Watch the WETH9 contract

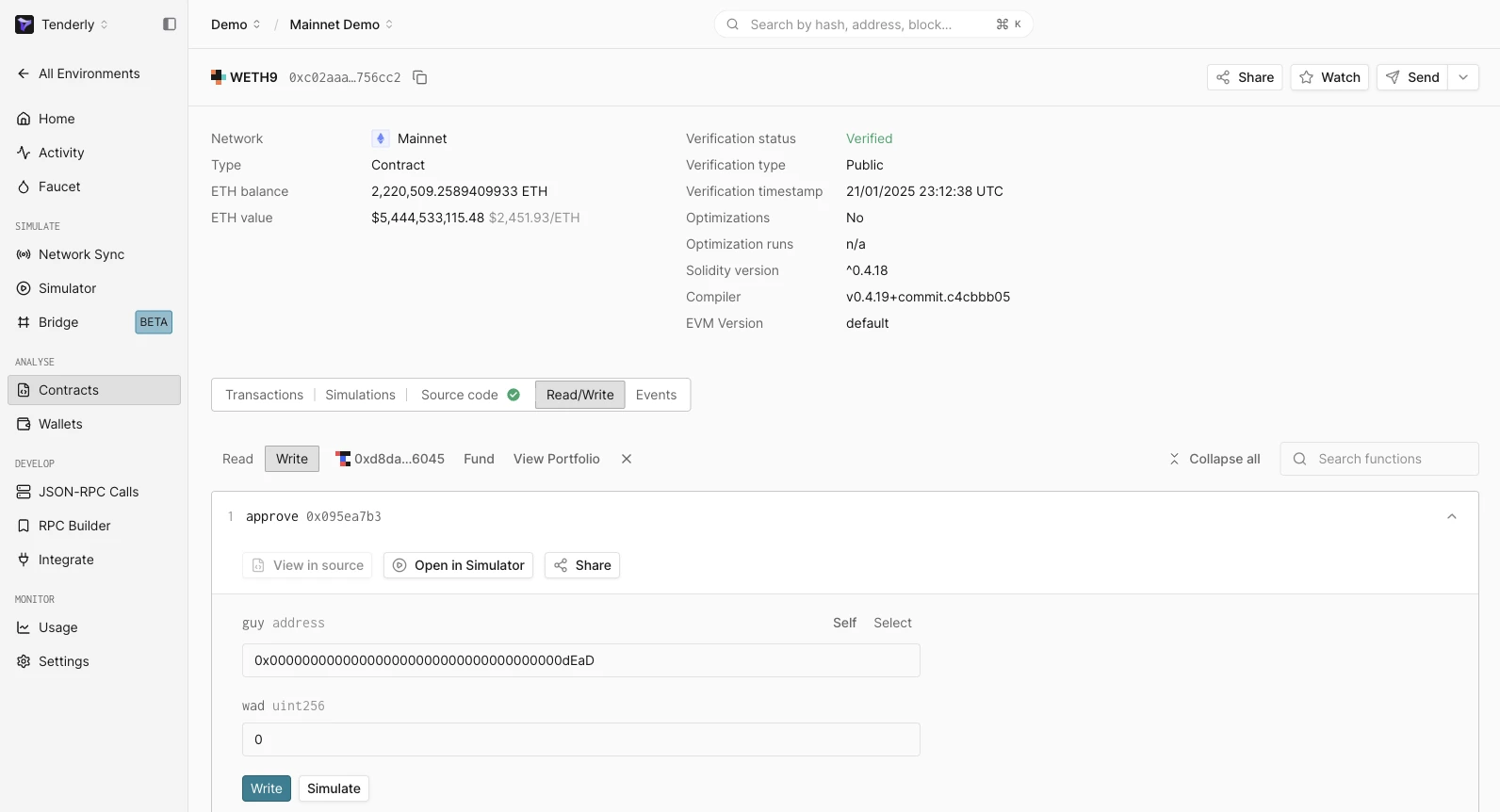pyautogui.click(x=1329, y=77)
